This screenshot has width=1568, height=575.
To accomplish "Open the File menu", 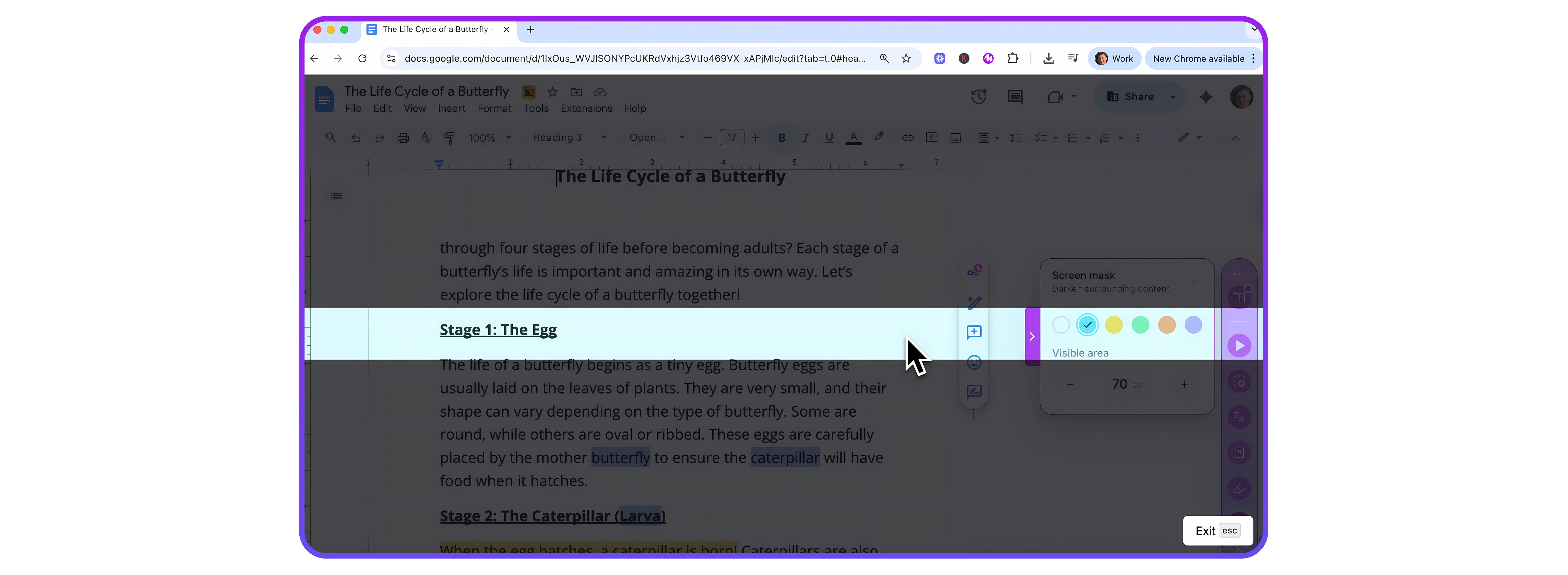I will 353,108.
